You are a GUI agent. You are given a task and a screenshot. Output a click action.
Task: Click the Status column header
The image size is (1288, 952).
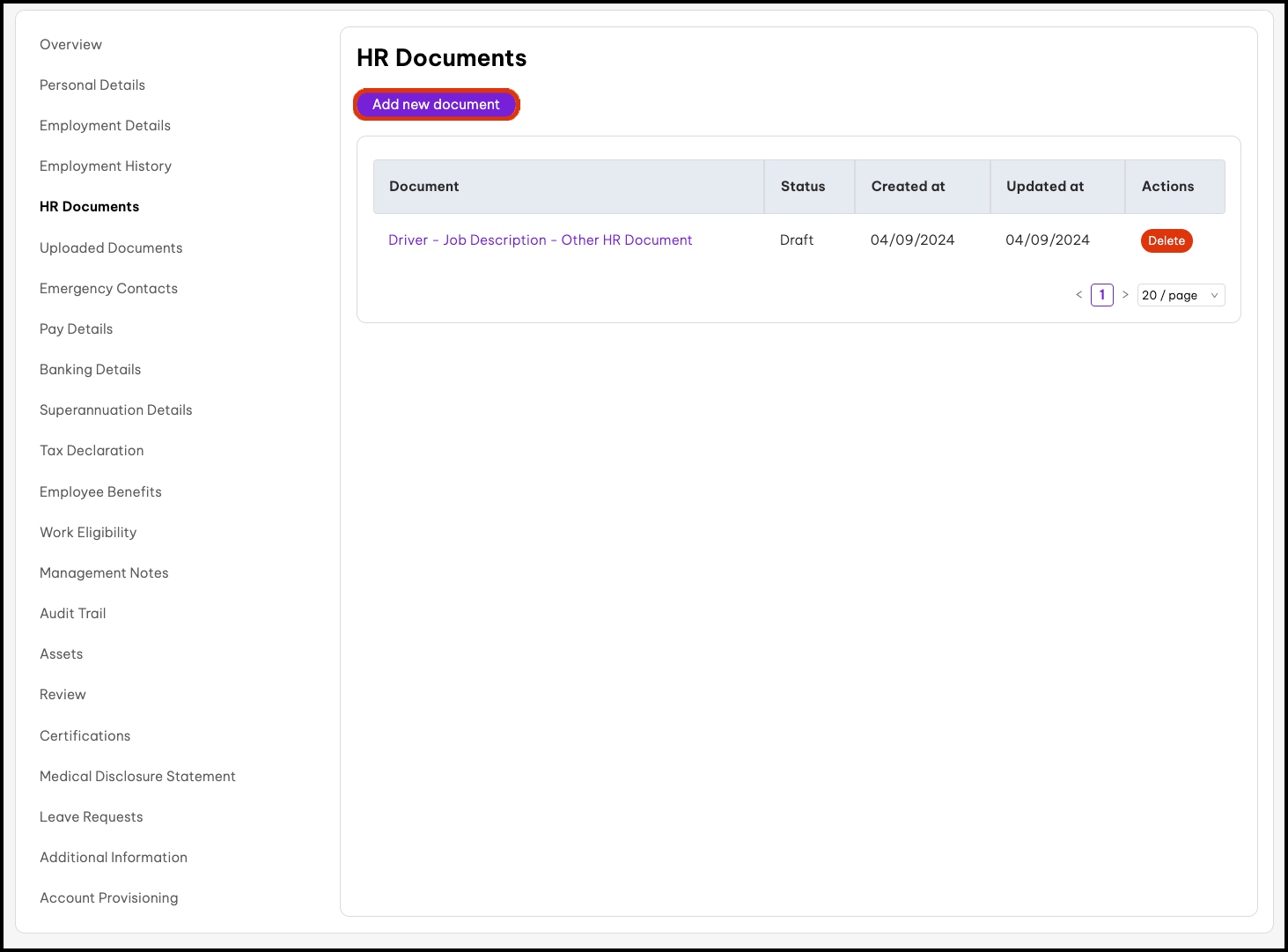[803, 187]
